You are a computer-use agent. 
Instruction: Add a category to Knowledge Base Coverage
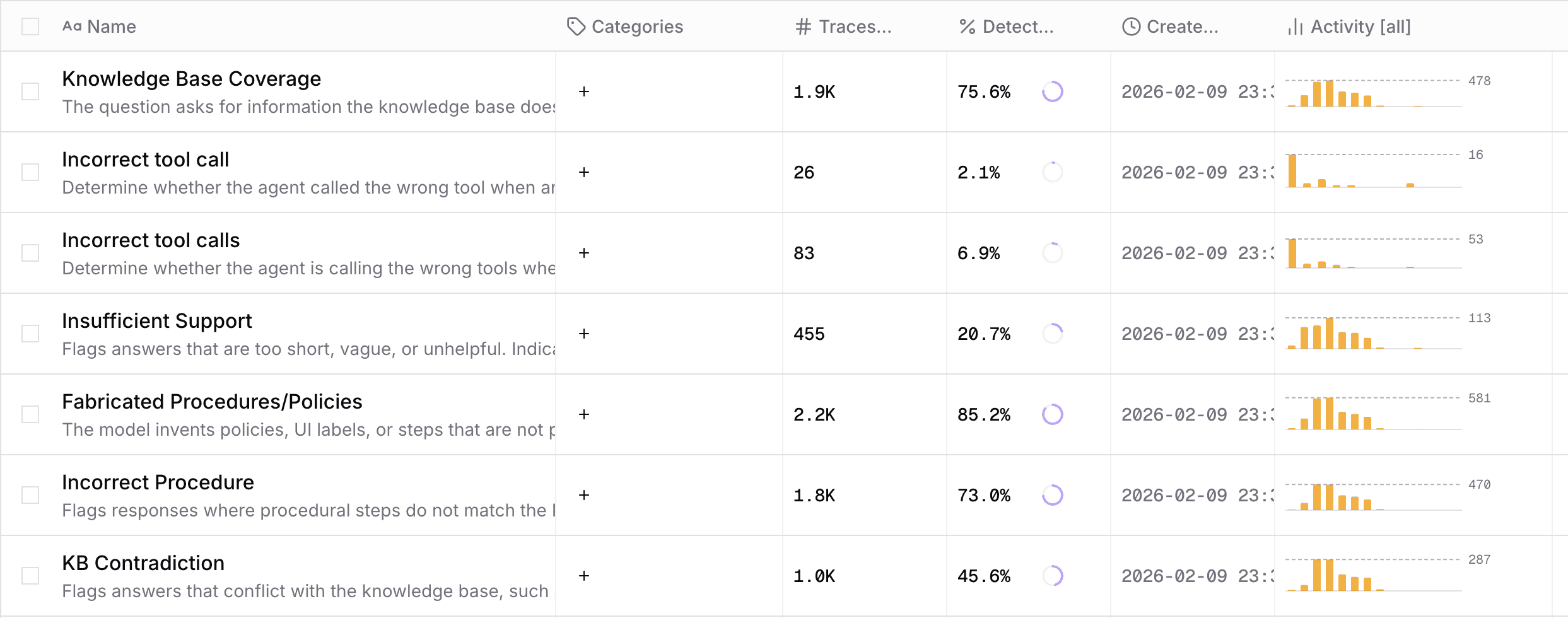click(584, 91)
